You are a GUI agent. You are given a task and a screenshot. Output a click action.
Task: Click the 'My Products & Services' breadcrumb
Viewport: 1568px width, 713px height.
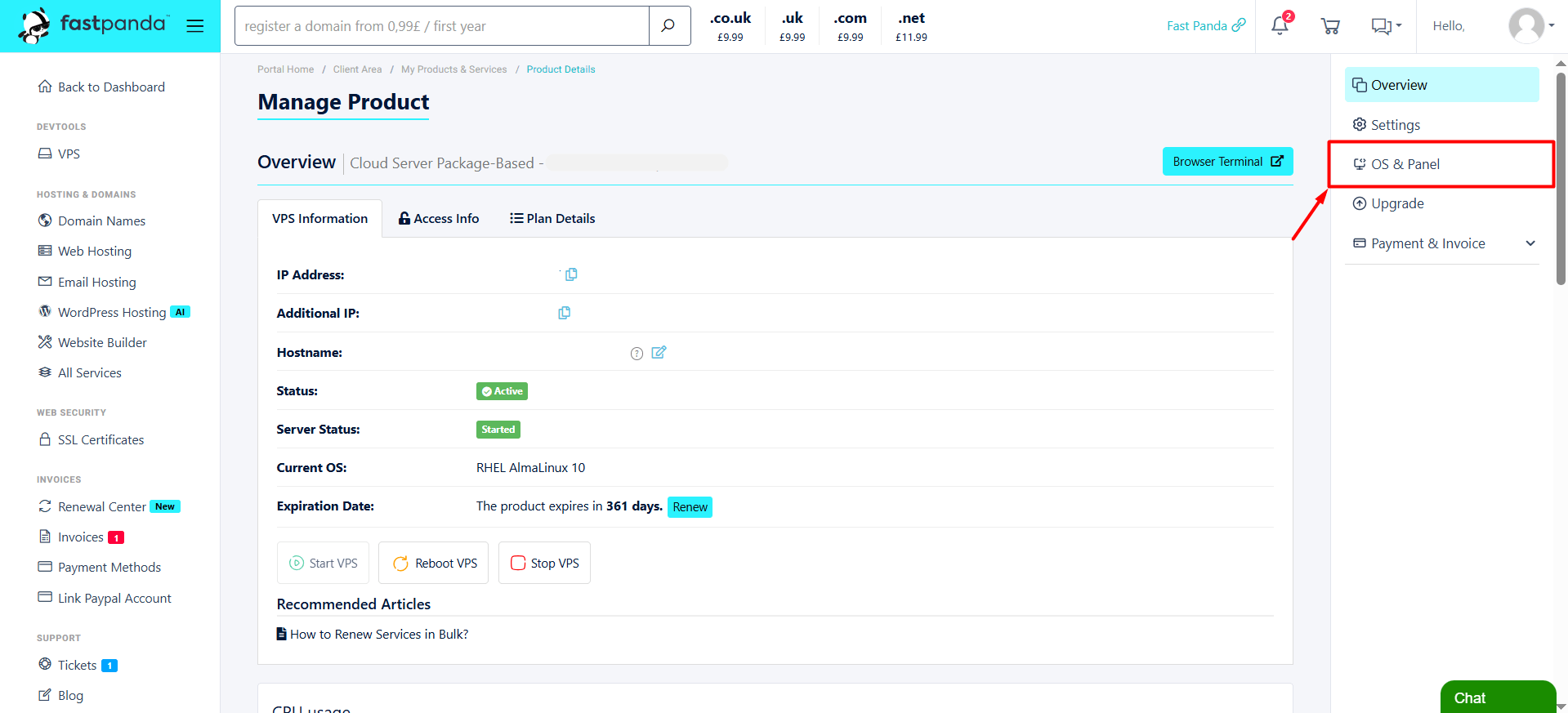click(454, 69)
